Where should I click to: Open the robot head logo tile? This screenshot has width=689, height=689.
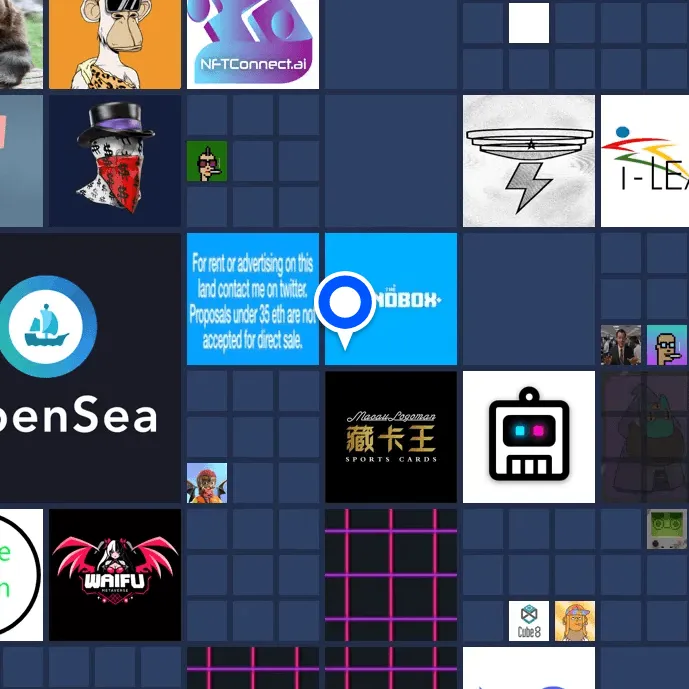[x=529, y=437]
